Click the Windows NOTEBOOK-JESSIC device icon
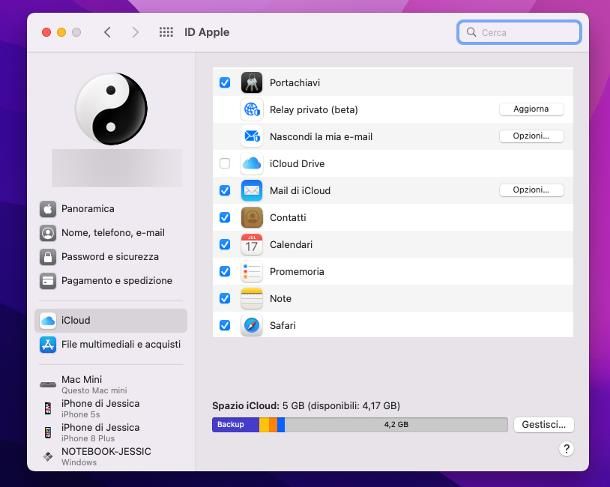 [48, 456]
